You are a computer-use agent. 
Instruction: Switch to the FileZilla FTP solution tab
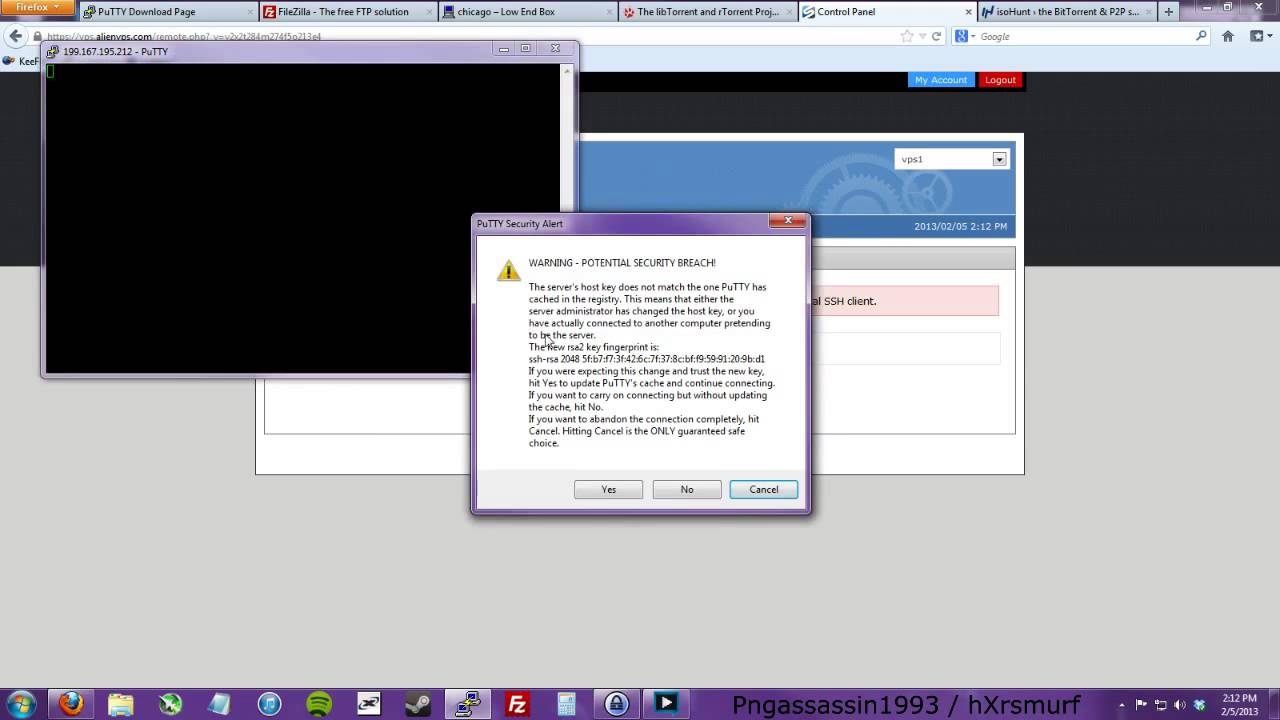tap(345, 12)
